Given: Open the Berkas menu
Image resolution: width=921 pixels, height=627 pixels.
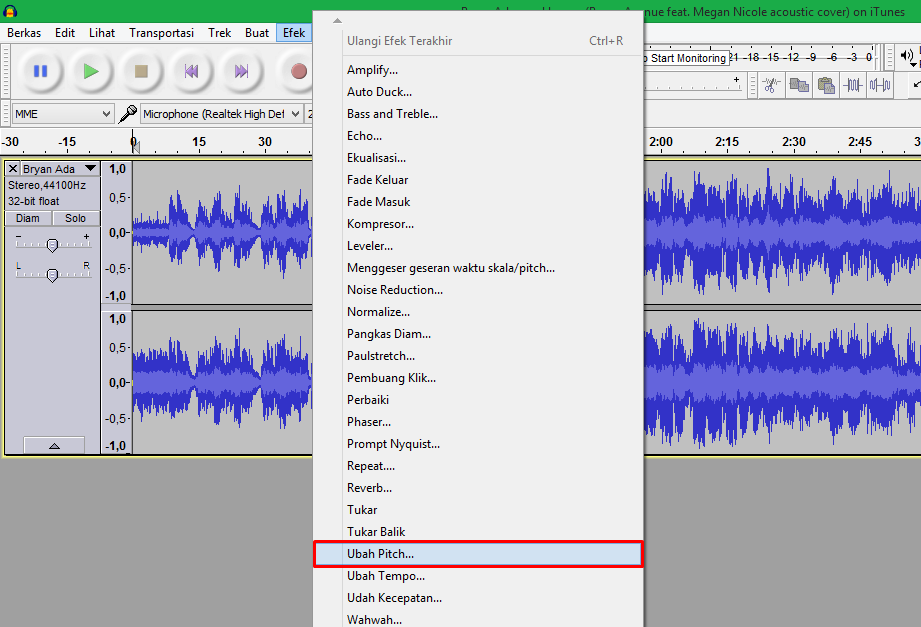Looking at the screenshot, I should click(x=24, y=33).
